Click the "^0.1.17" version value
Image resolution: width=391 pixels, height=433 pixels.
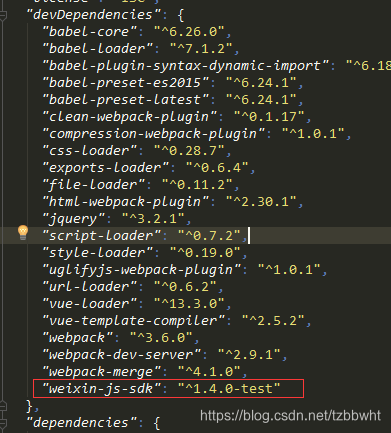(x=269, y=117)
